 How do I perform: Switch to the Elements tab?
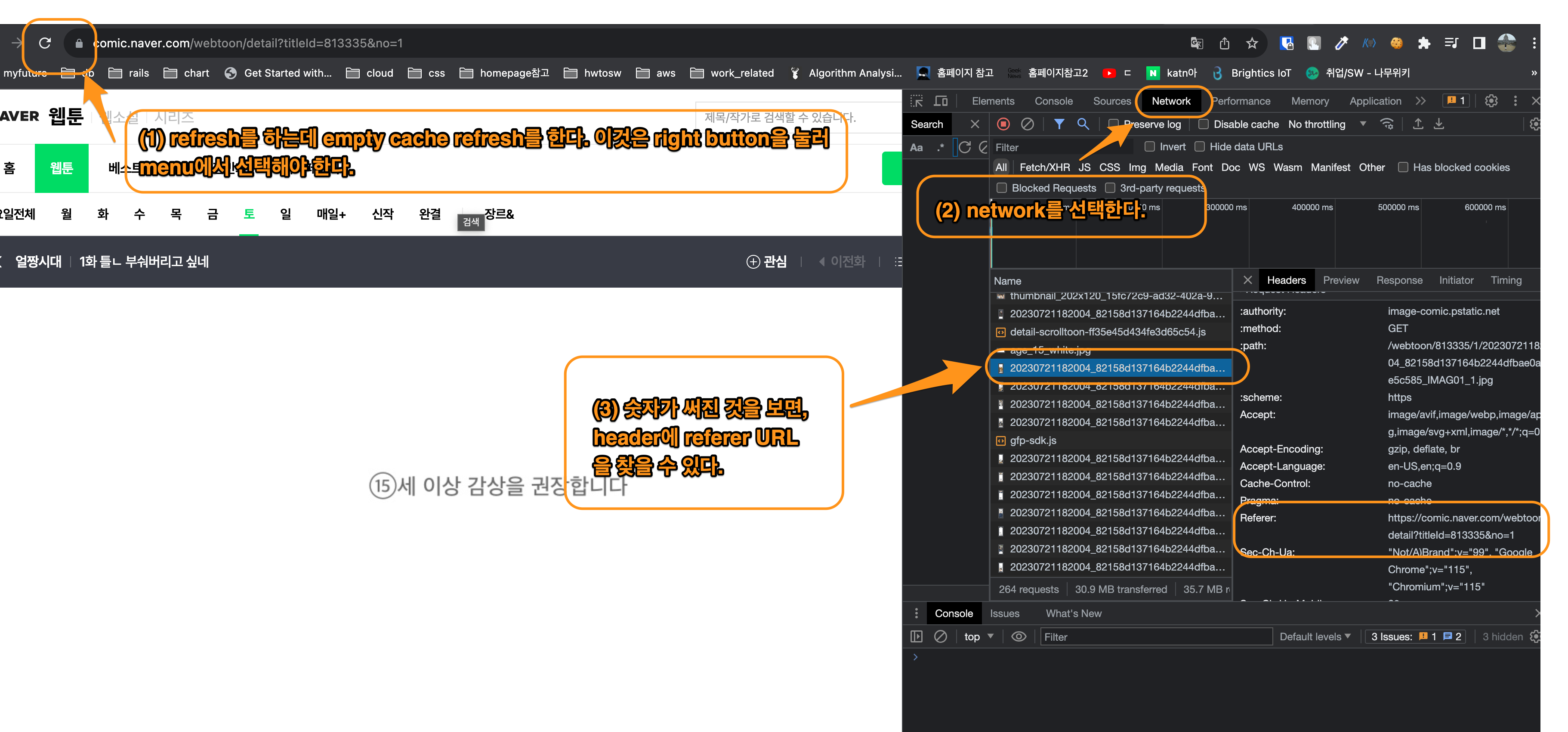(993, 101)
